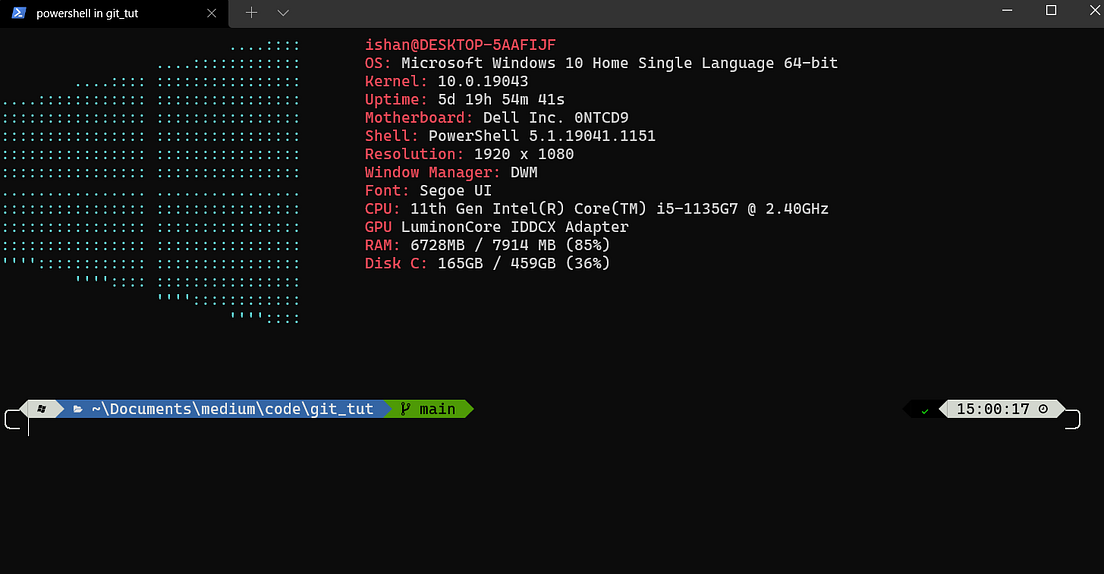This screenshot has width=1104, height=574.
Task: Select the "powershell in git_tut" tab
Action: click(x=113, y=13)
